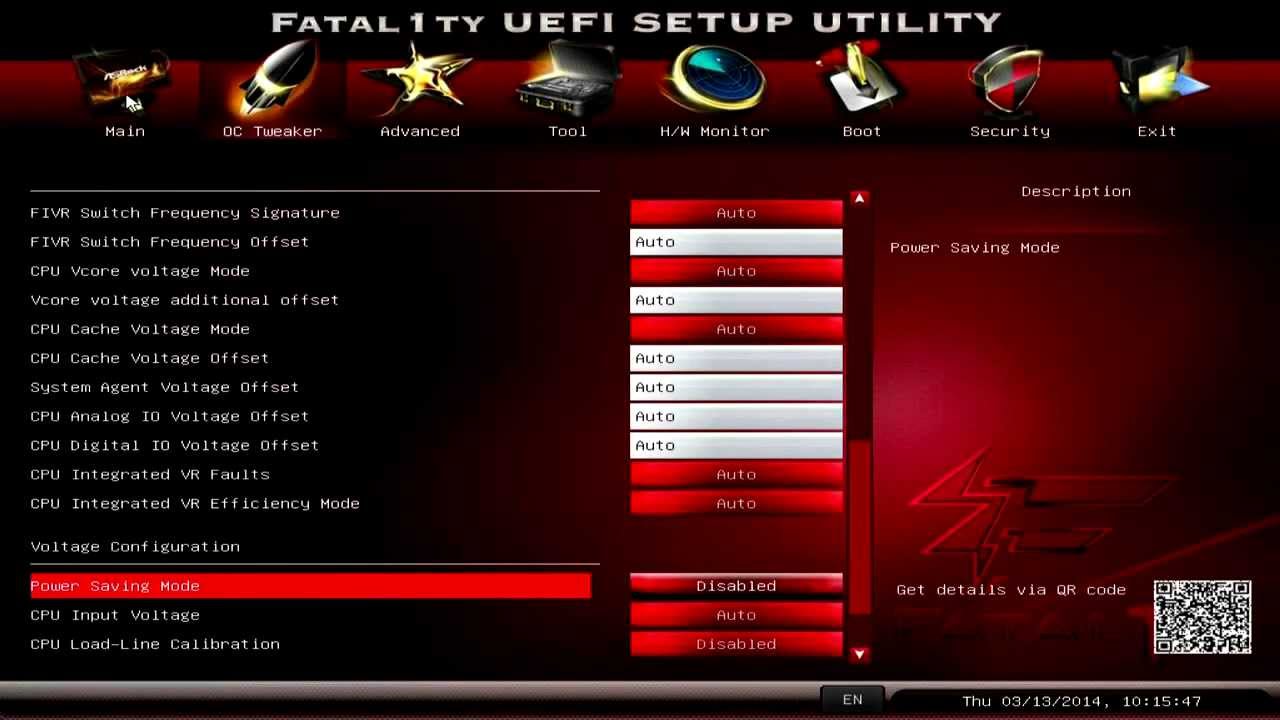Click the date and time display
The height and width of the screenshot is (720, 1280).
point(1081,701)
